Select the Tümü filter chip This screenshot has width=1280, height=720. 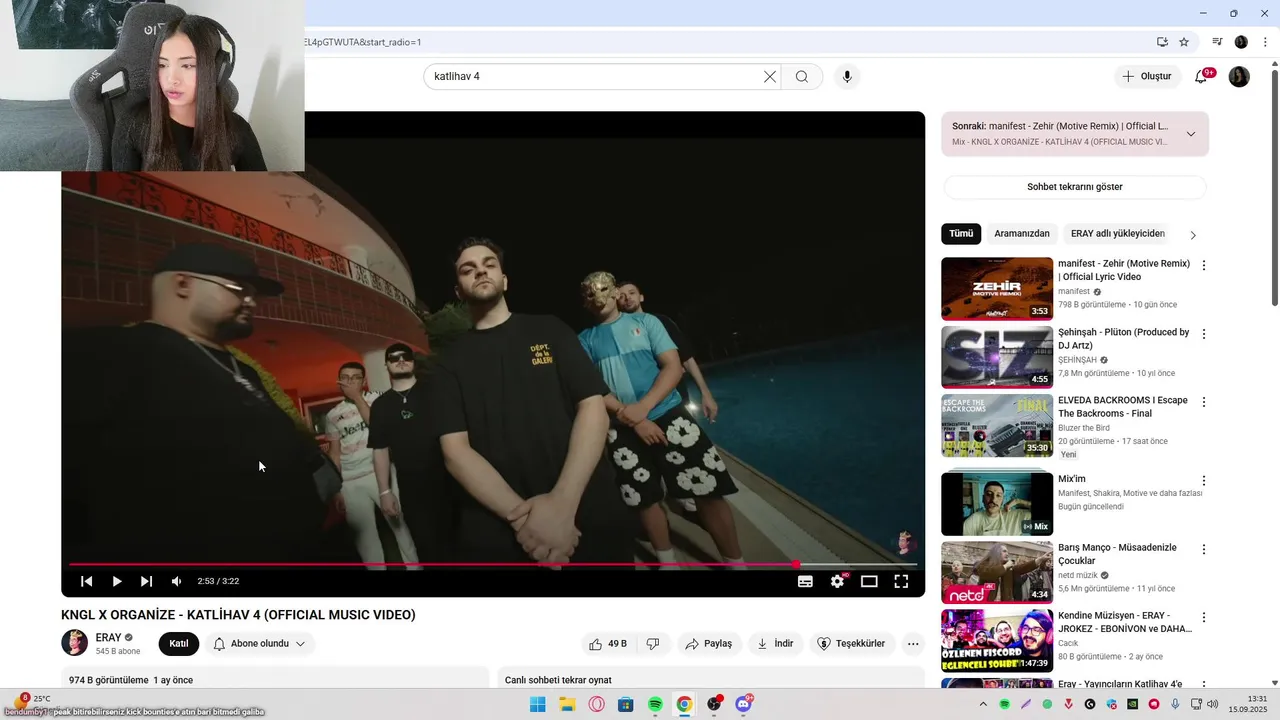[961, 234]
